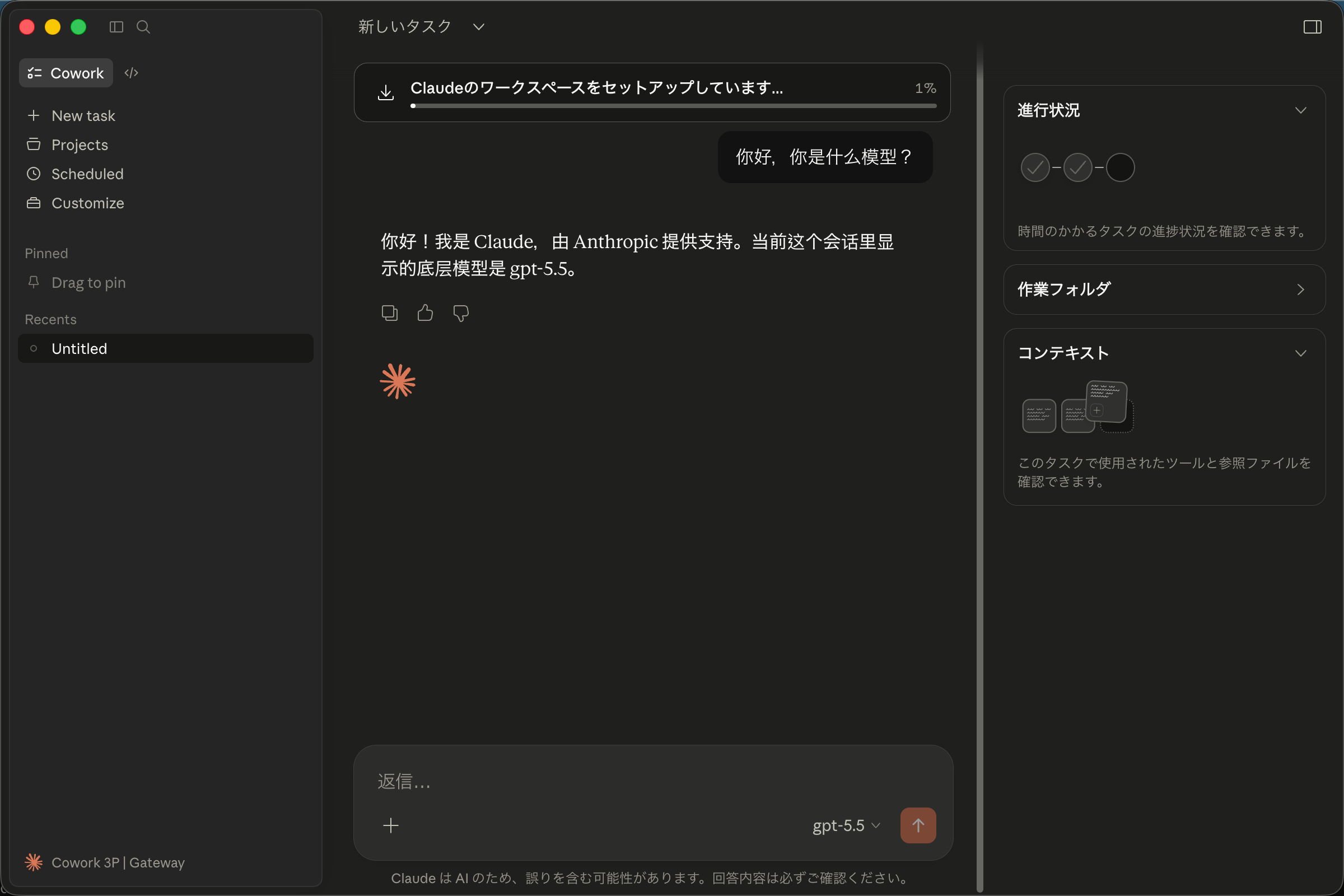1344x896 pixels.
Task: Toggle the right side panel icon
Action: coord(1312,27)
